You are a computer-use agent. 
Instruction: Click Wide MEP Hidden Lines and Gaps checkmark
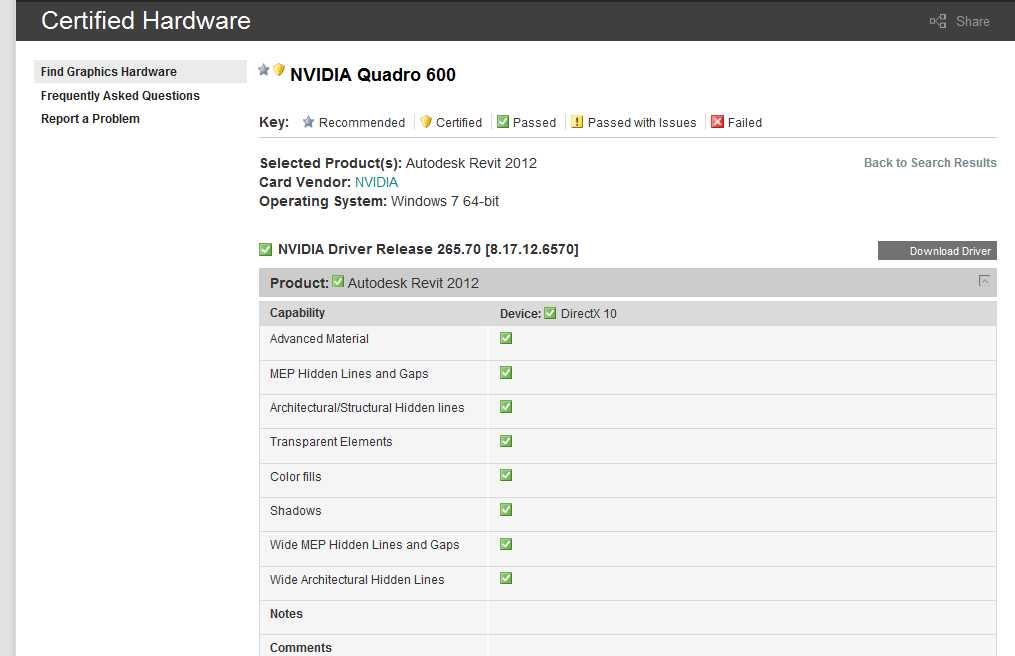(x=506, y=544)
